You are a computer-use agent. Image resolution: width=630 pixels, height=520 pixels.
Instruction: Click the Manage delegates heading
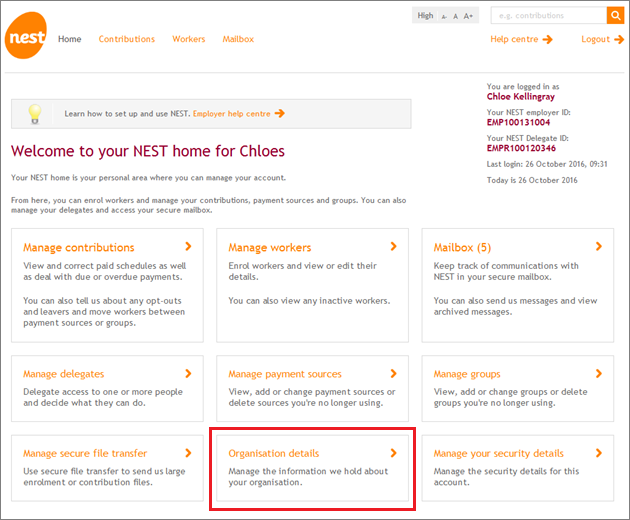click(x=63, y=374)
